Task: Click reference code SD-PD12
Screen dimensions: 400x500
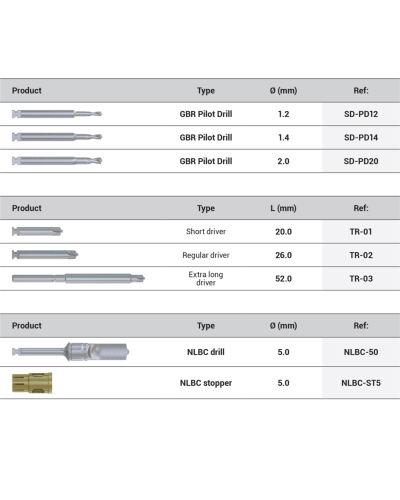Action: point(361,114)
